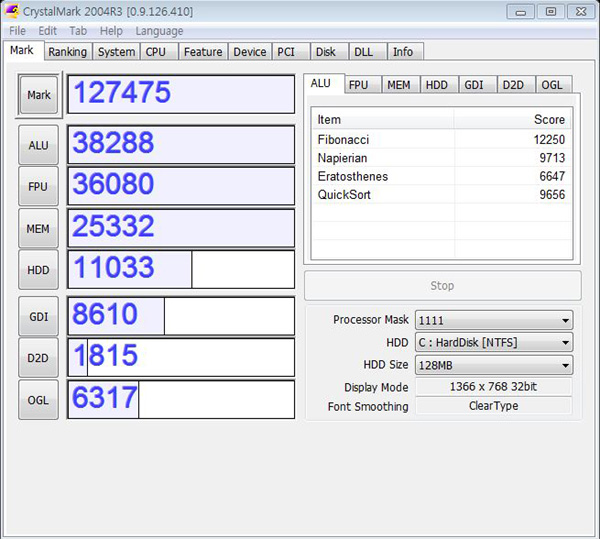The image size is (600, 539).
Task: Open the HDD Size 128MB dropdown
Action: pos(493,365)
